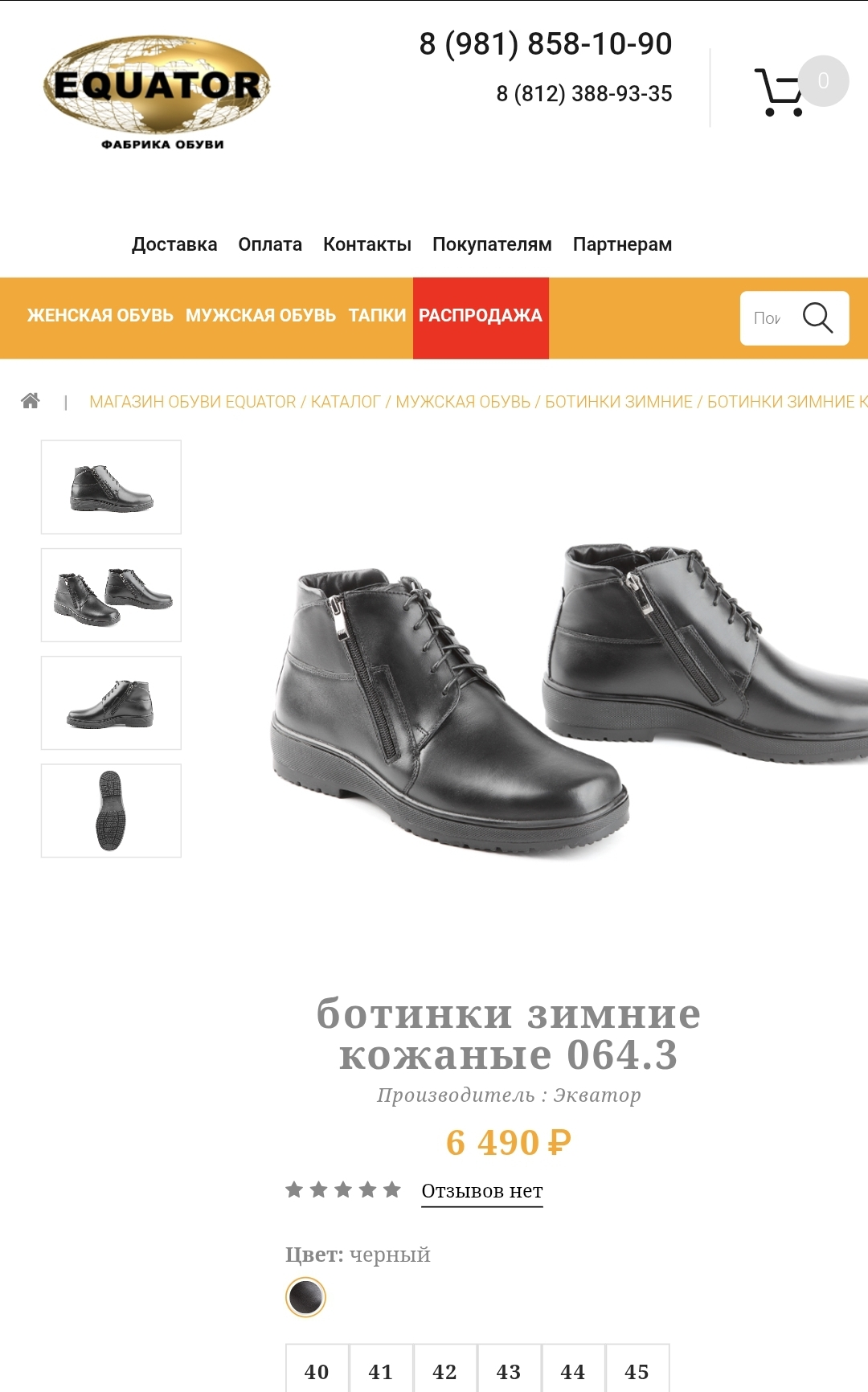This screenshot has width=868, height=1392.
Task: Click the Отзывов нет link
Action: (482, 1191)
